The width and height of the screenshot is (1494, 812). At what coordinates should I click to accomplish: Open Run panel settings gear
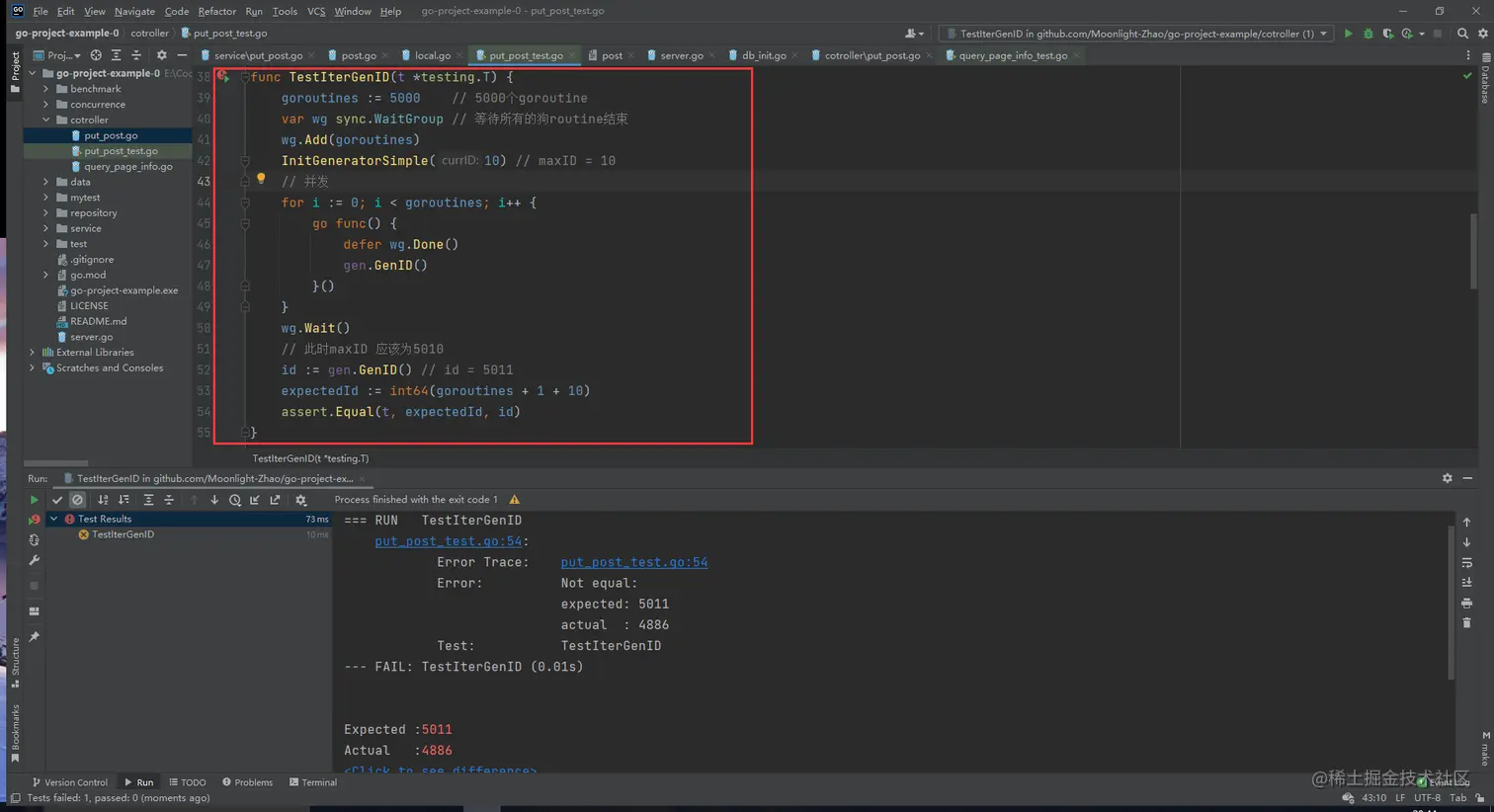(x=1448, y=478)
